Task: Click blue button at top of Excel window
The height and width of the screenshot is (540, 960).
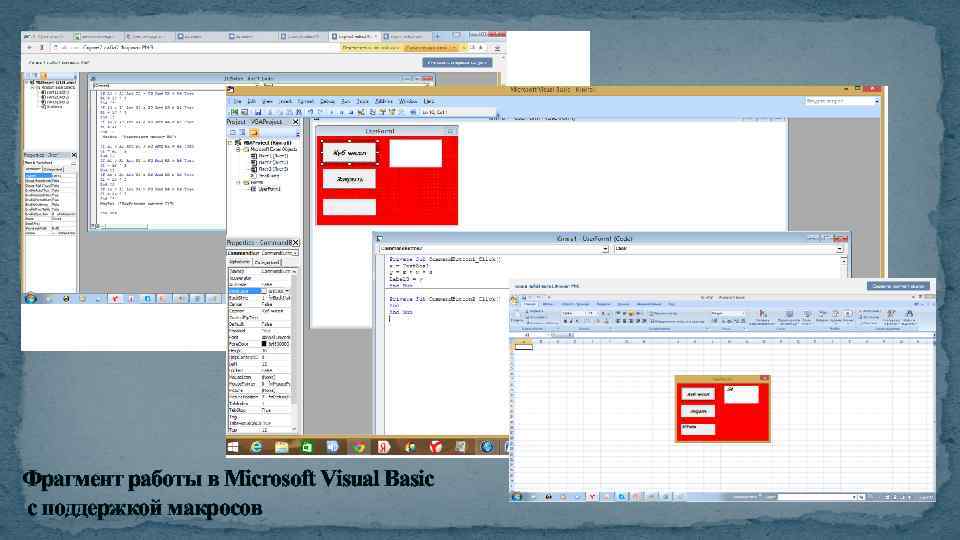Action: [x=898, y=286]
